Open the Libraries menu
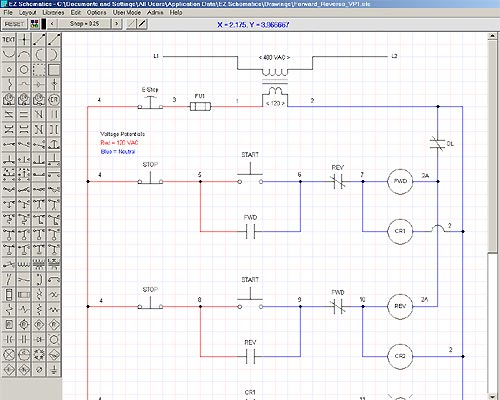Screen dimensions: 500x400 coord(53,13)
